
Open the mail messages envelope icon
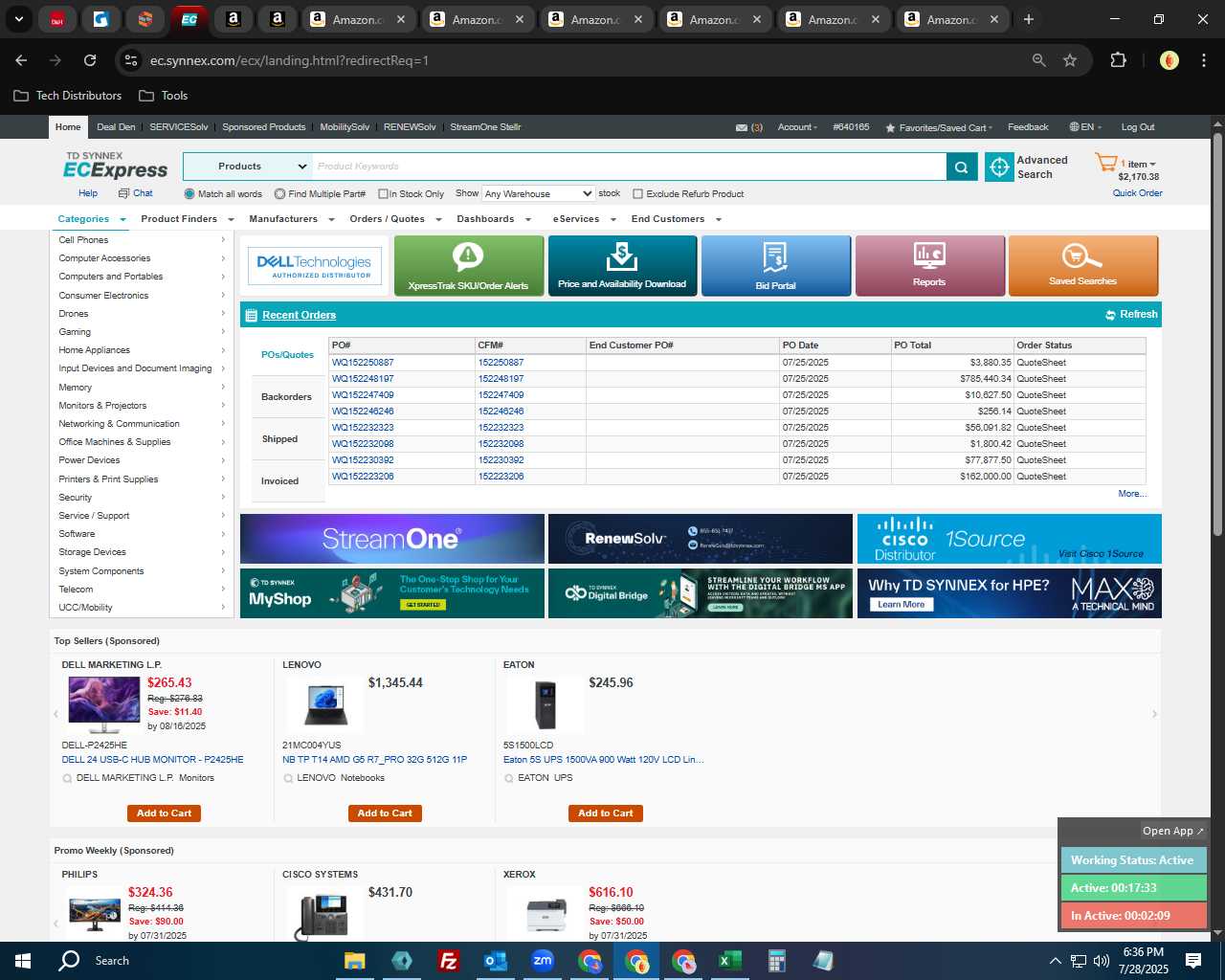click(x=742, y=127)
